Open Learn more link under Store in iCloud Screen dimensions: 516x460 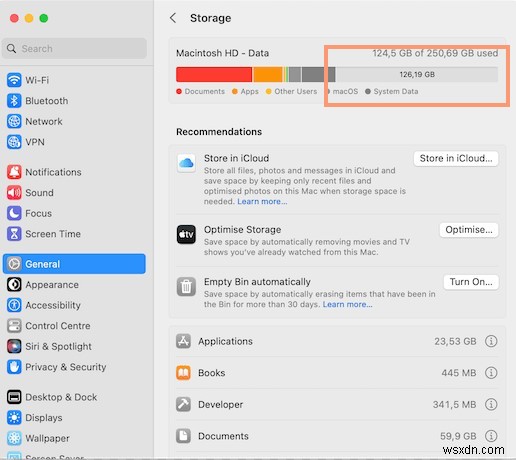262,201
